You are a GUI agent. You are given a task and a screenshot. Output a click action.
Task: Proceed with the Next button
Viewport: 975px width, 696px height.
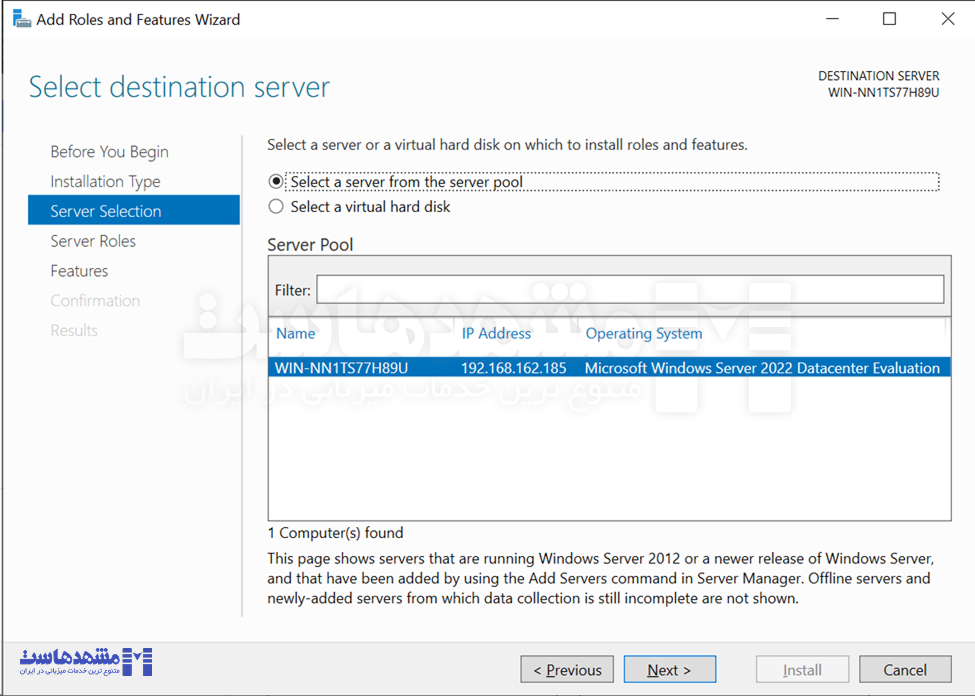pos(670,670)
